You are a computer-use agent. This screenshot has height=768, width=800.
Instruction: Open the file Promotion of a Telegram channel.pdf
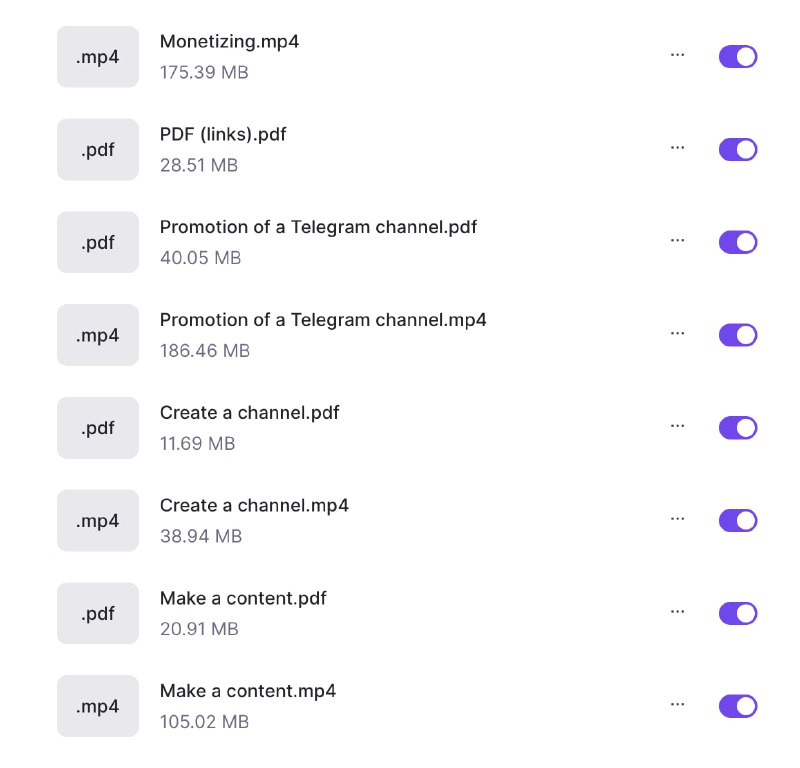[x=318, y=227]
